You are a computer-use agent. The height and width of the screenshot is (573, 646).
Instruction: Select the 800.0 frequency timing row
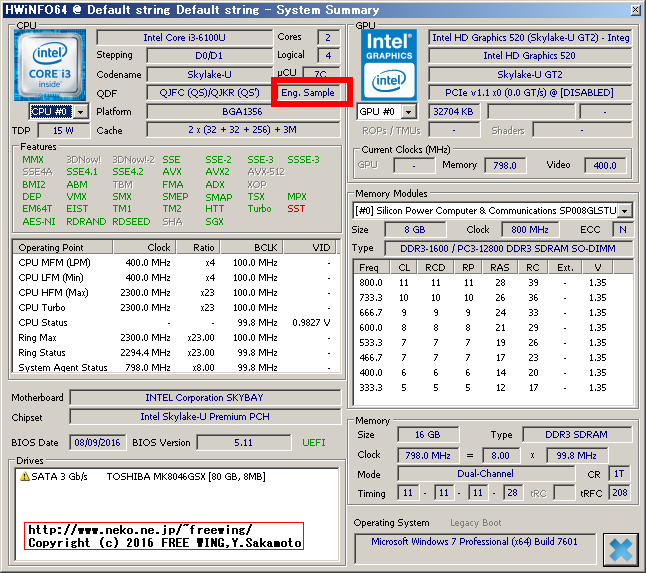click(x=493, y=283)
